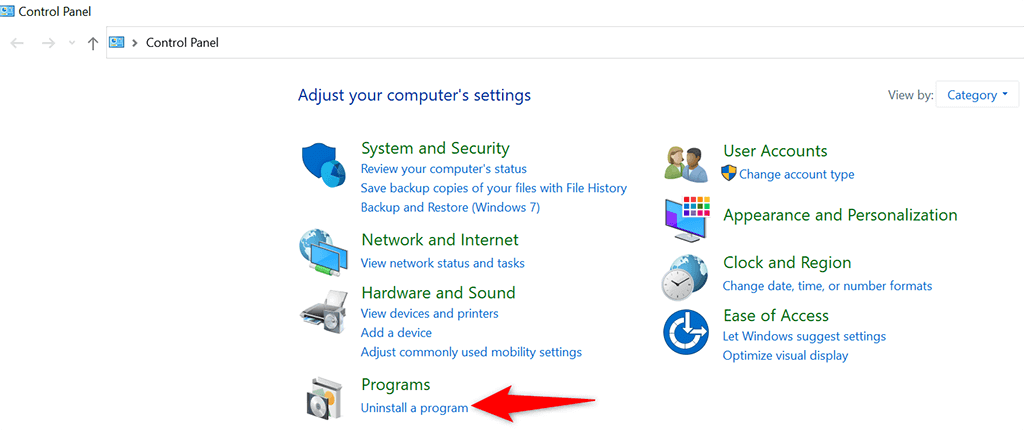The height and width of the screenshot is (430, 1024).
Task: Open the recent locations dropdown arrow
Action: (71, 43)
